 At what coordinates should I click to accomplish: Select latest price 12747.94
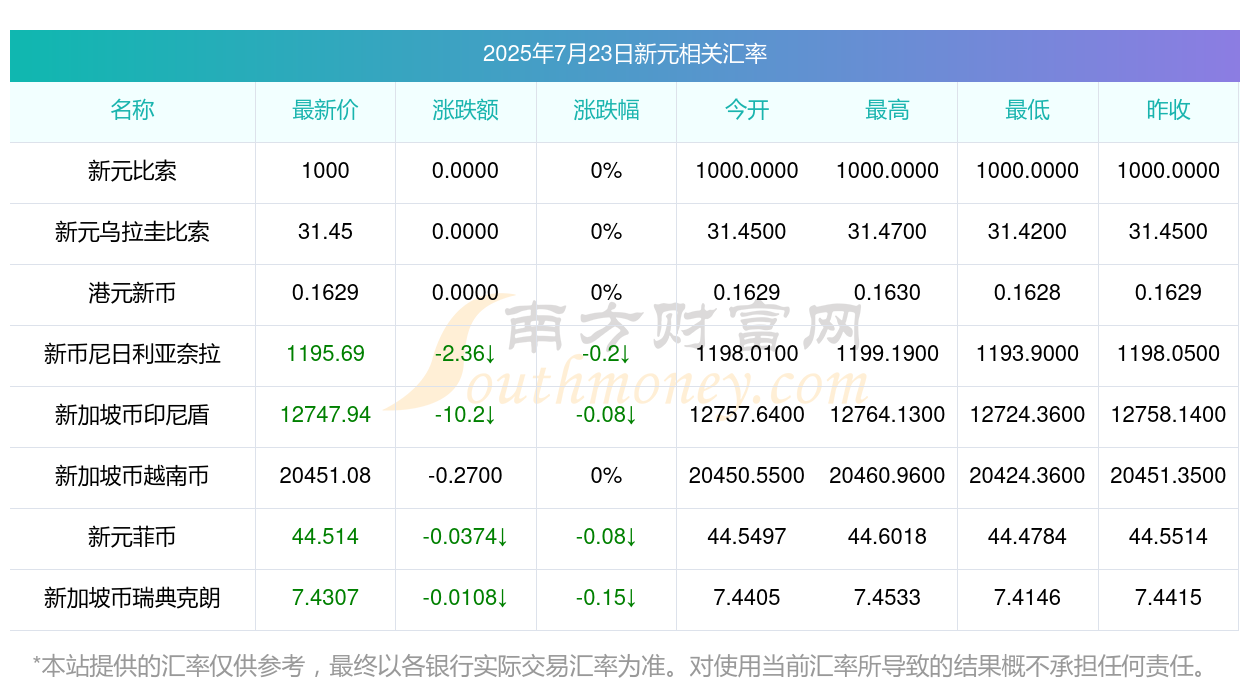click(325, 415)
